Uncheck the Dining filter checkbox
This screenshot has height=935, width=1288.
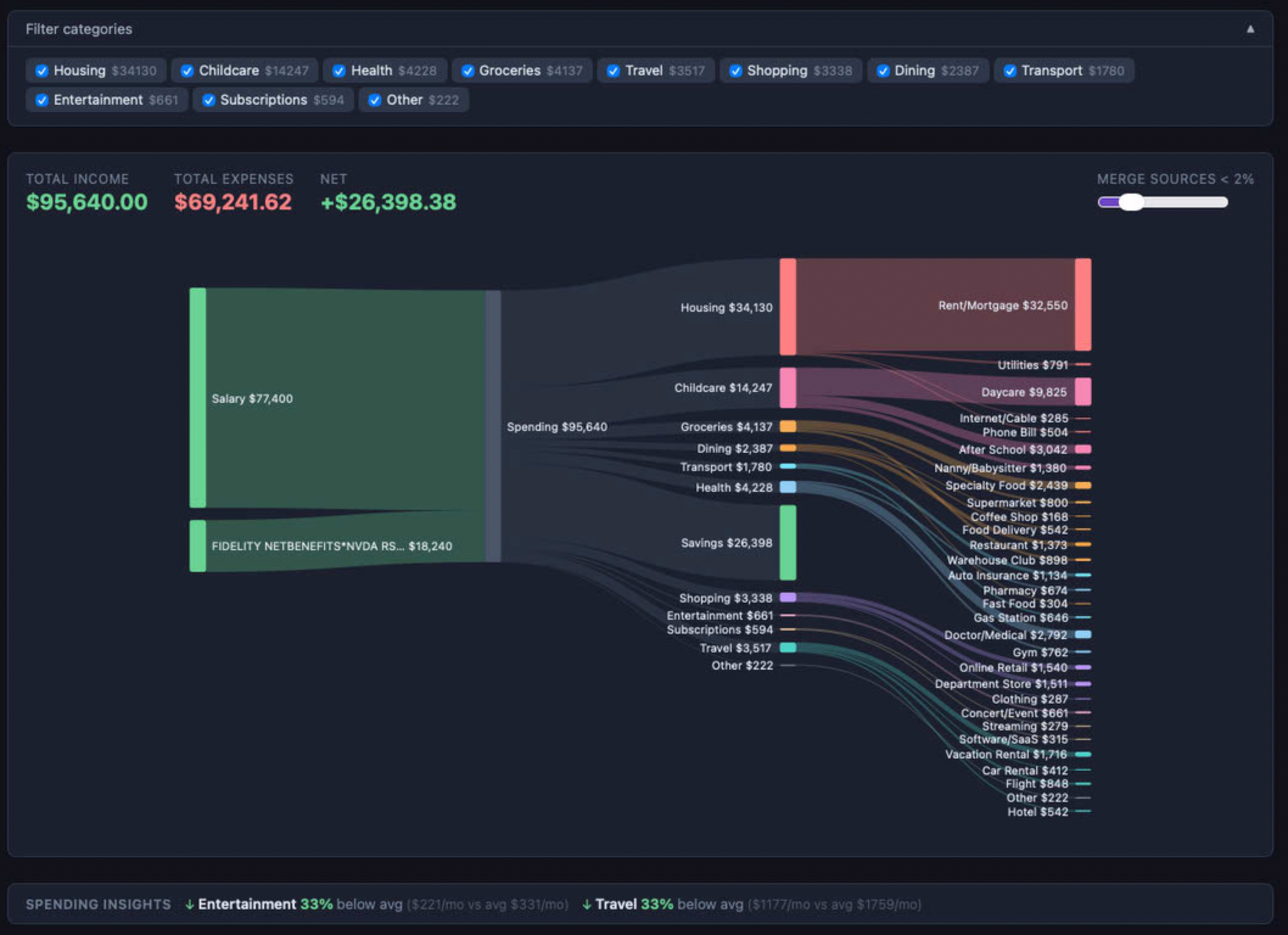(883, 71)
